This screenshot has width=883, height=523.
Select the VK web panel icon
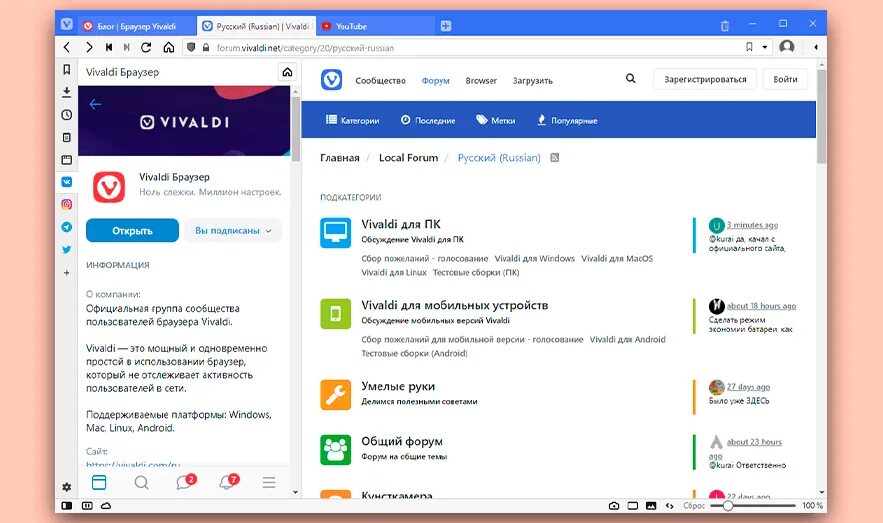[66, 182]
